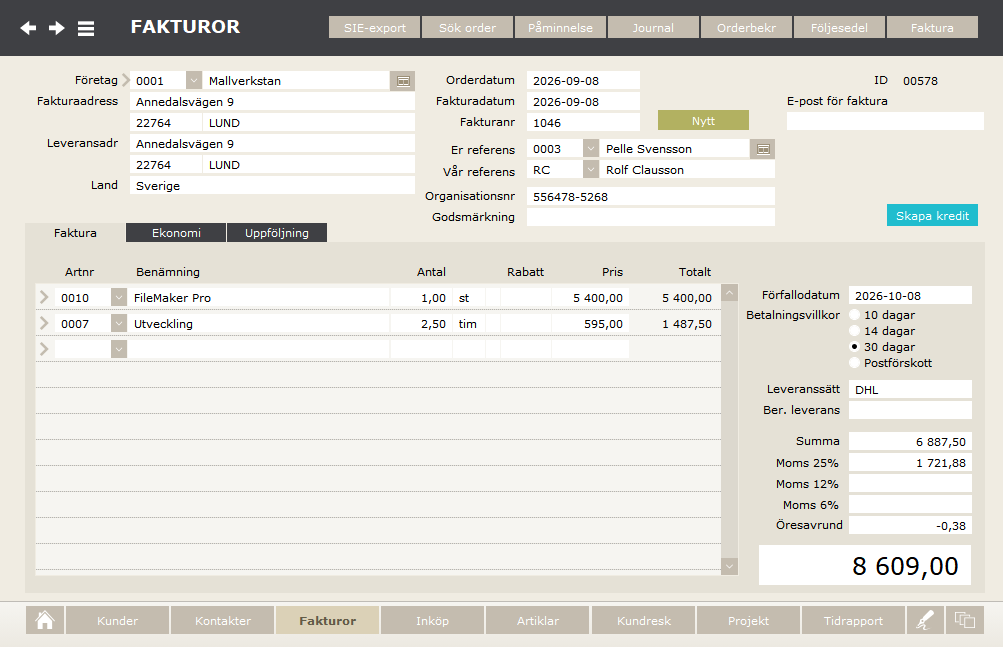The height and width of the screenshot is (647, 1003).
Task: Switch to the Uppföljning tab
Action: point(277,233)
